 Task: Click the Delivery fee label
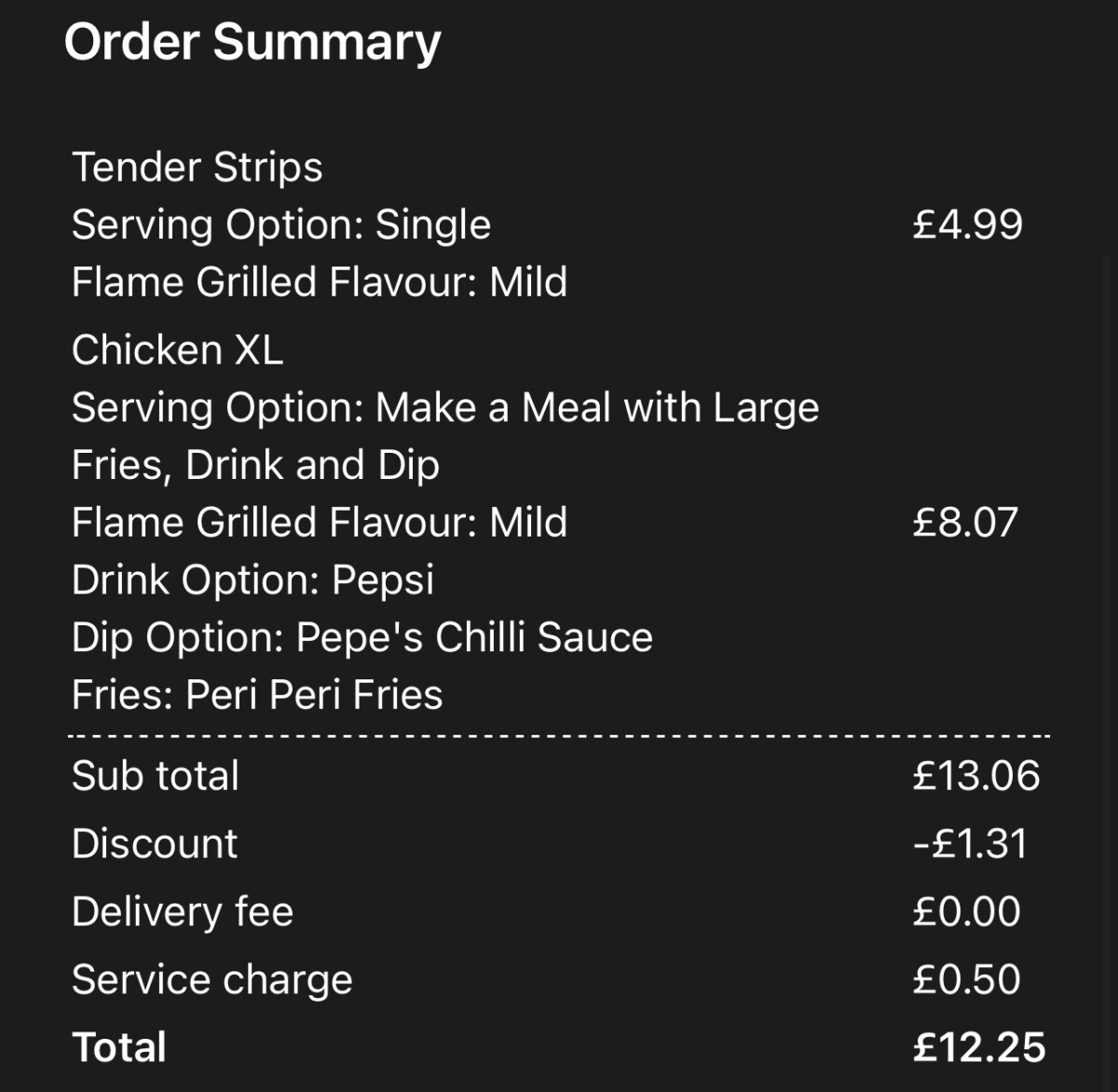[182, 912]
